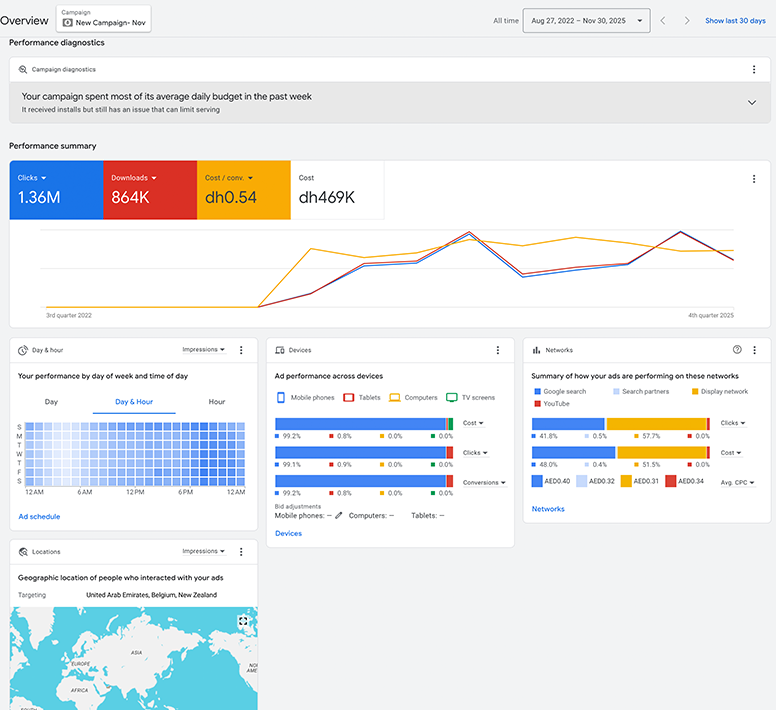Expand the campaign diagnostics message chevron
The height and width of the screenshot is (710, 776).
[x=752, y=103]
